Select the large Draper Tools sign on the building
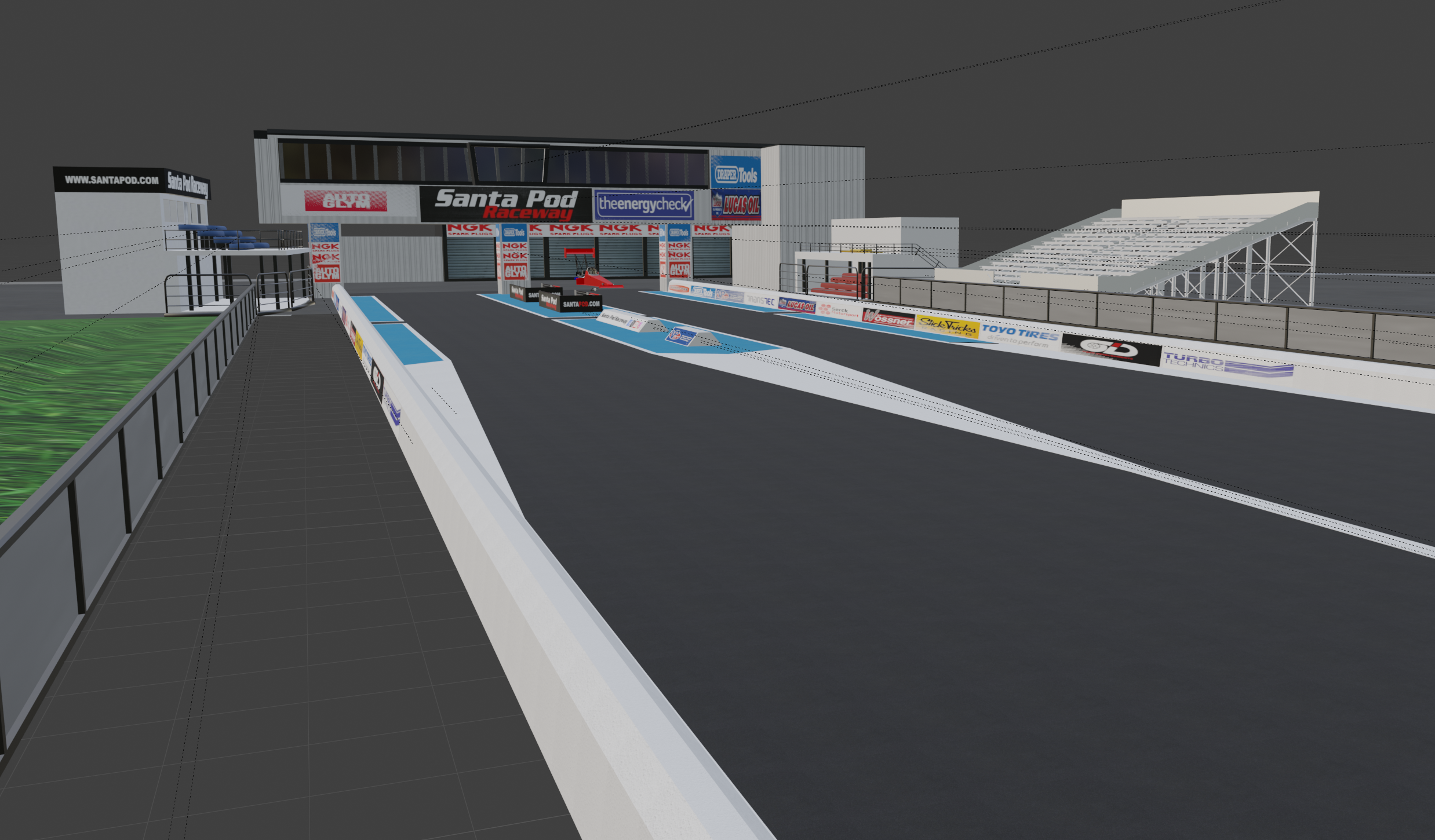 736,173
